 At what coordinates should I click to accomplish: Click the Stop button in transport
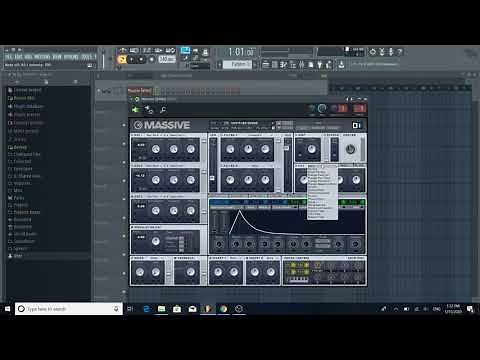141,59
